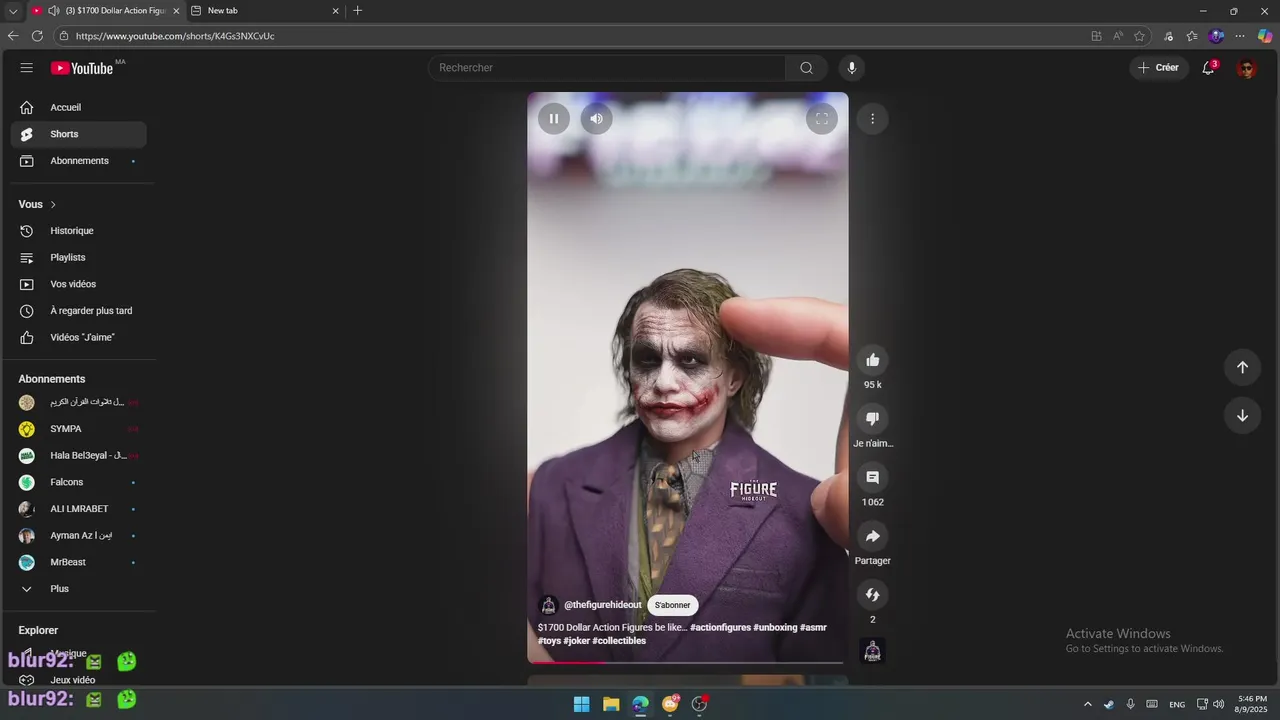Click the Short's red progress bar
Viewport: 1280px width, 720px height.
tap(688, 662)
